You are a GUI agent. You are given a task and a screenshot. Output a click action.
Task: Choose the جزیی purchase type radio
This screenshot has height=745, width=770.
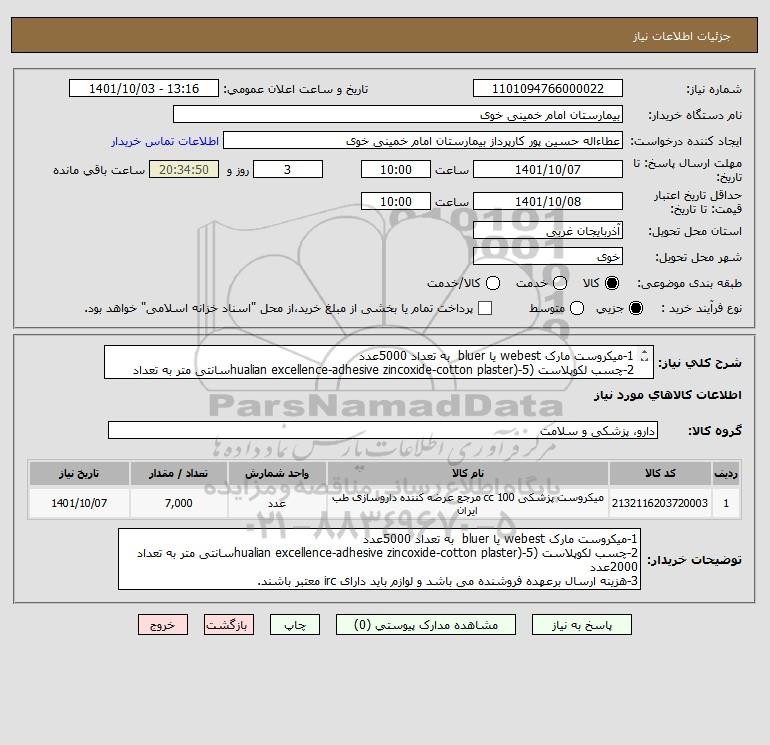click(x=635, y=308)
